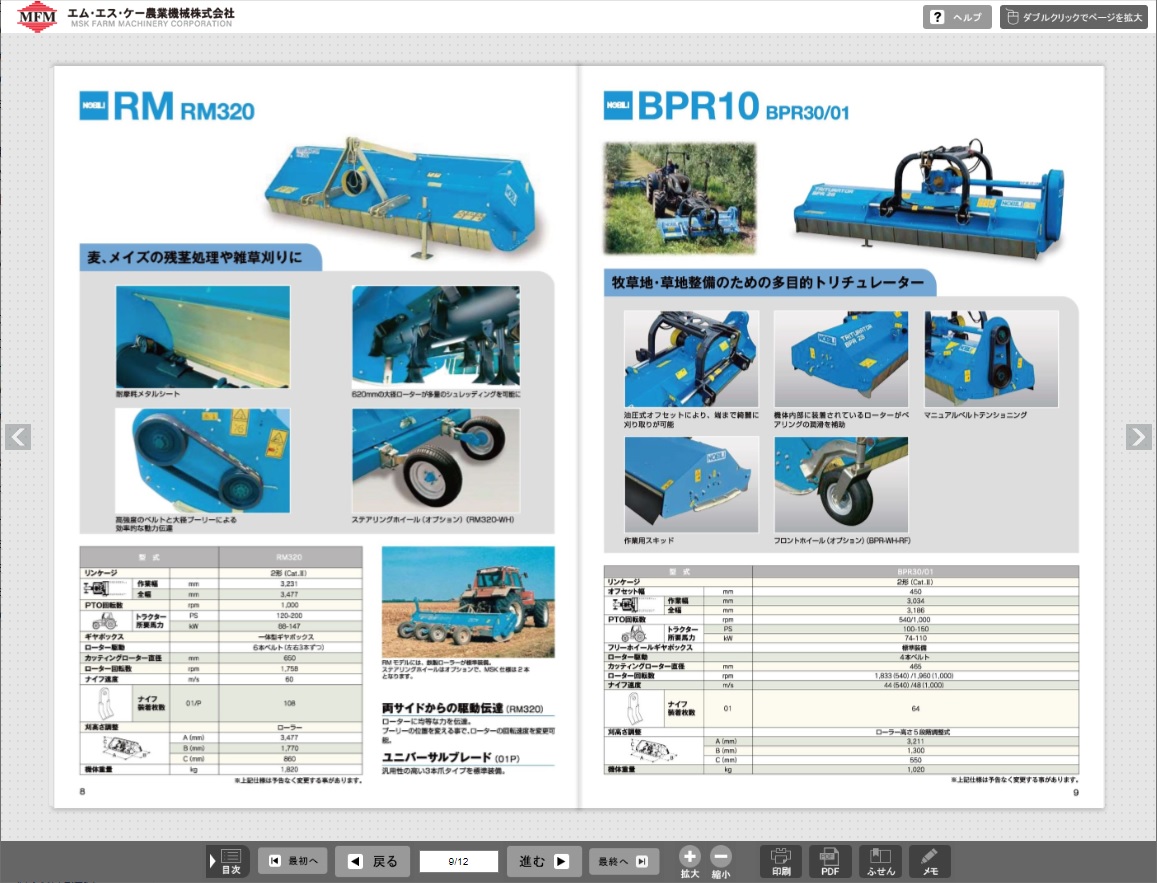The width and height of the screenshot is (1157, 883).
Task: Click the red tractor field photo
Action: [x=468, y=602]
